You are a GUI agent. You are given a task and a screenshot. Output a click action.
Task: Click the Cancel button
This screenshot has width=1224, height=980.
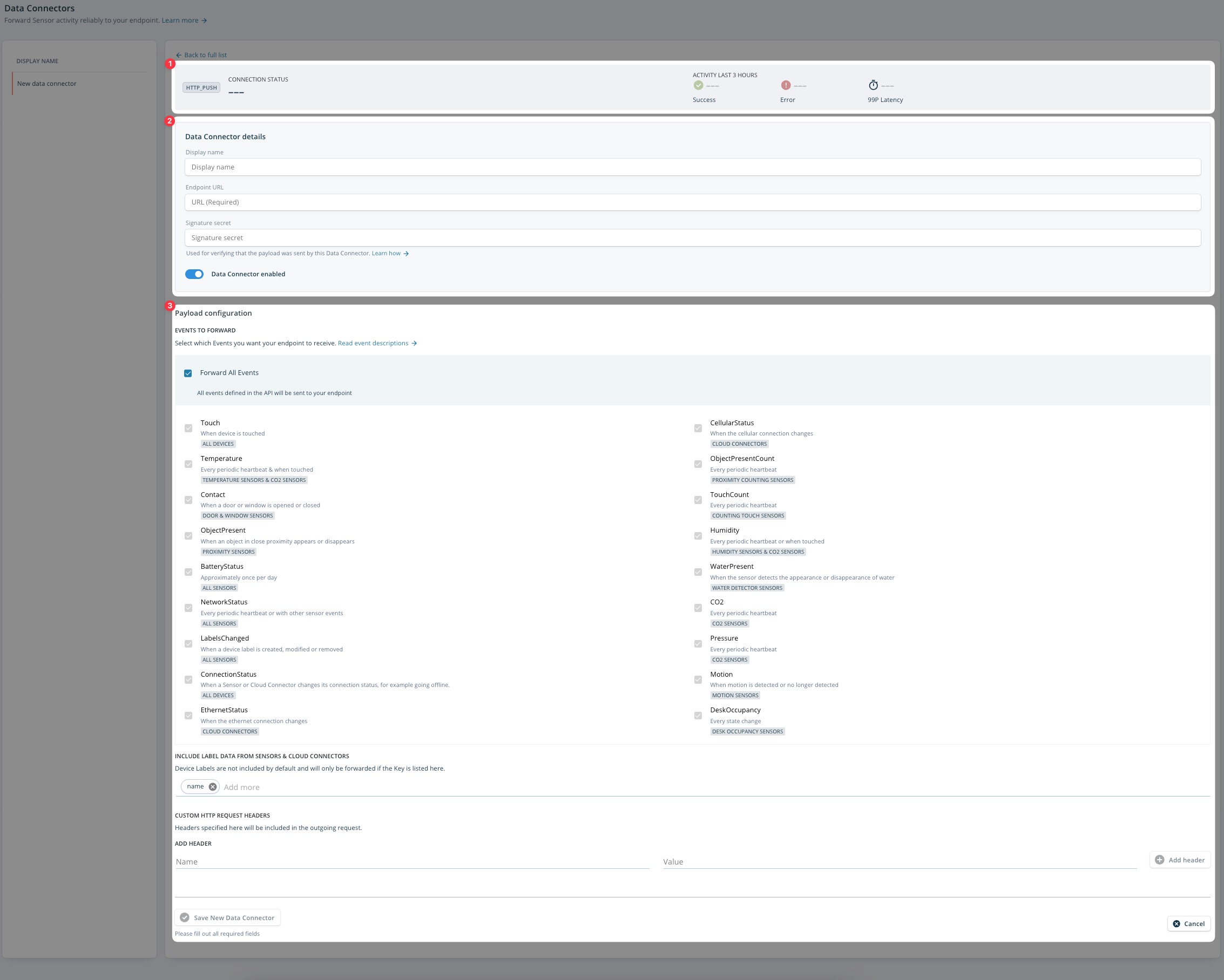(1188, 924)
